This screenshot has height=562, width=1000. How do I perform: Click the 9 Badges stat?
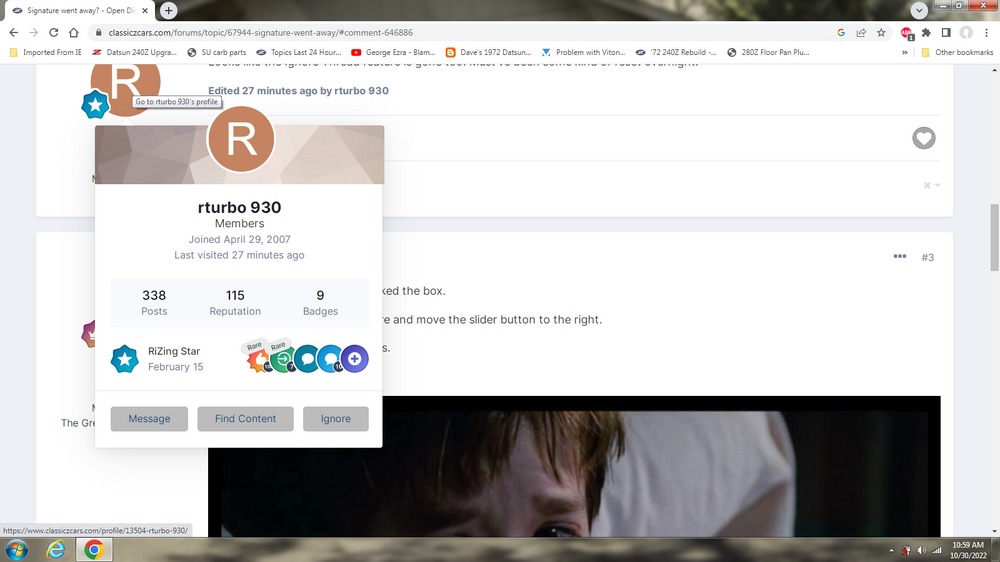click(x=320, y=302)
